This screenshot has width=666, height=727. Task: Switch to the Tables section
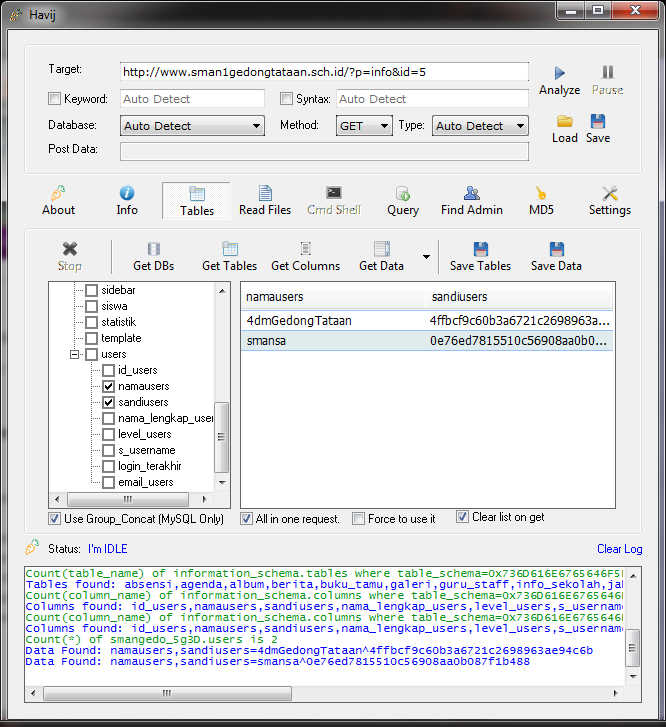[x=197, y=201]
